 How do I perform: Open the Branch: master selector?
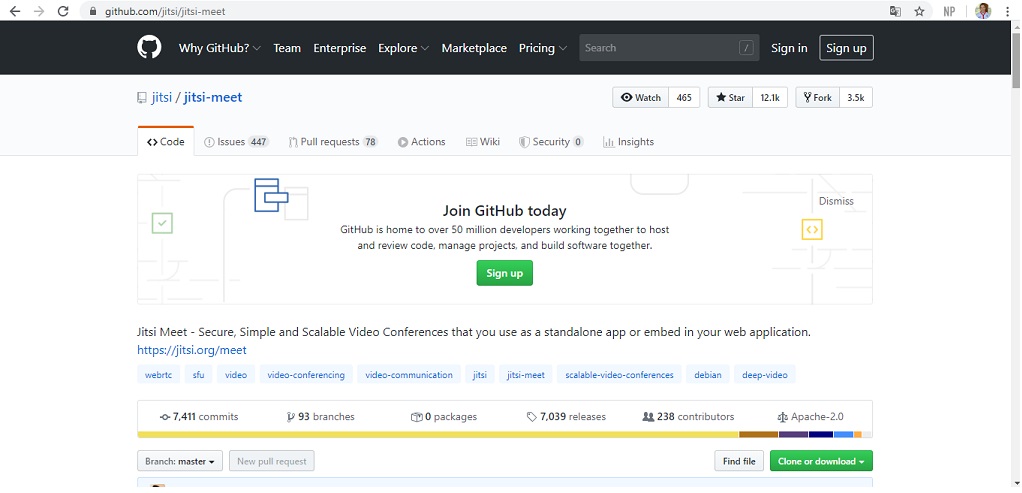(181, 461)
